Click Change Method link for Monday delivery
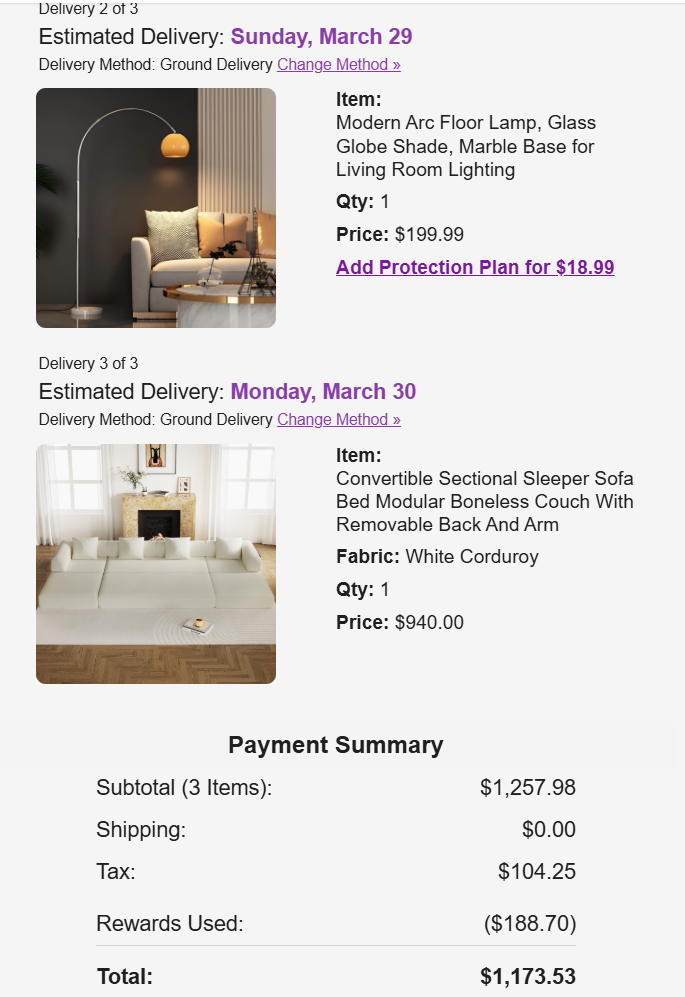Screen dimensions: 685x997 pos(338,420)
